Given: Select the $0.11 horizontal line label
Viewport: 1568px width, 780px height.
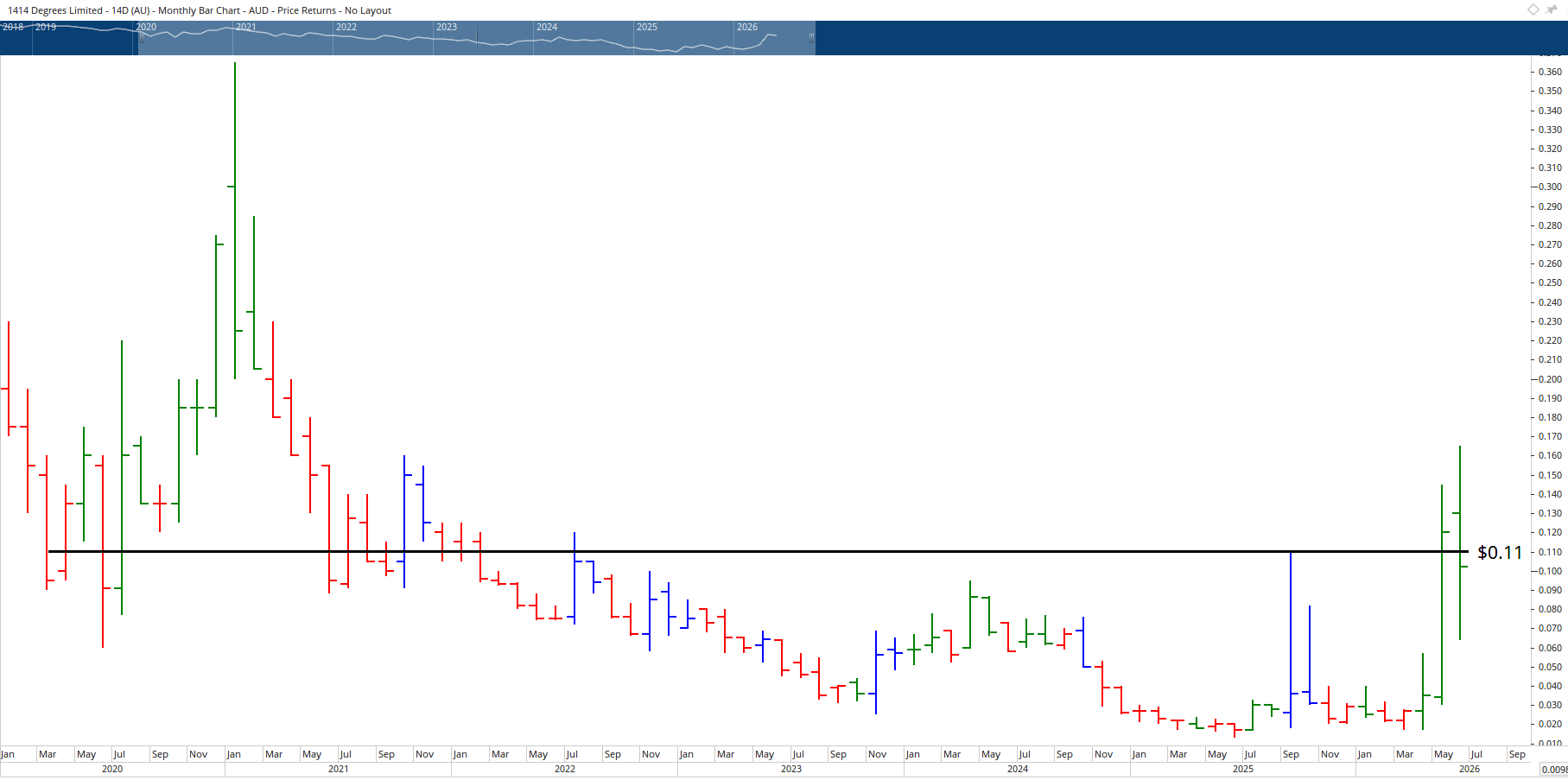Looking at the screenshot, I should click(1500, 552).
